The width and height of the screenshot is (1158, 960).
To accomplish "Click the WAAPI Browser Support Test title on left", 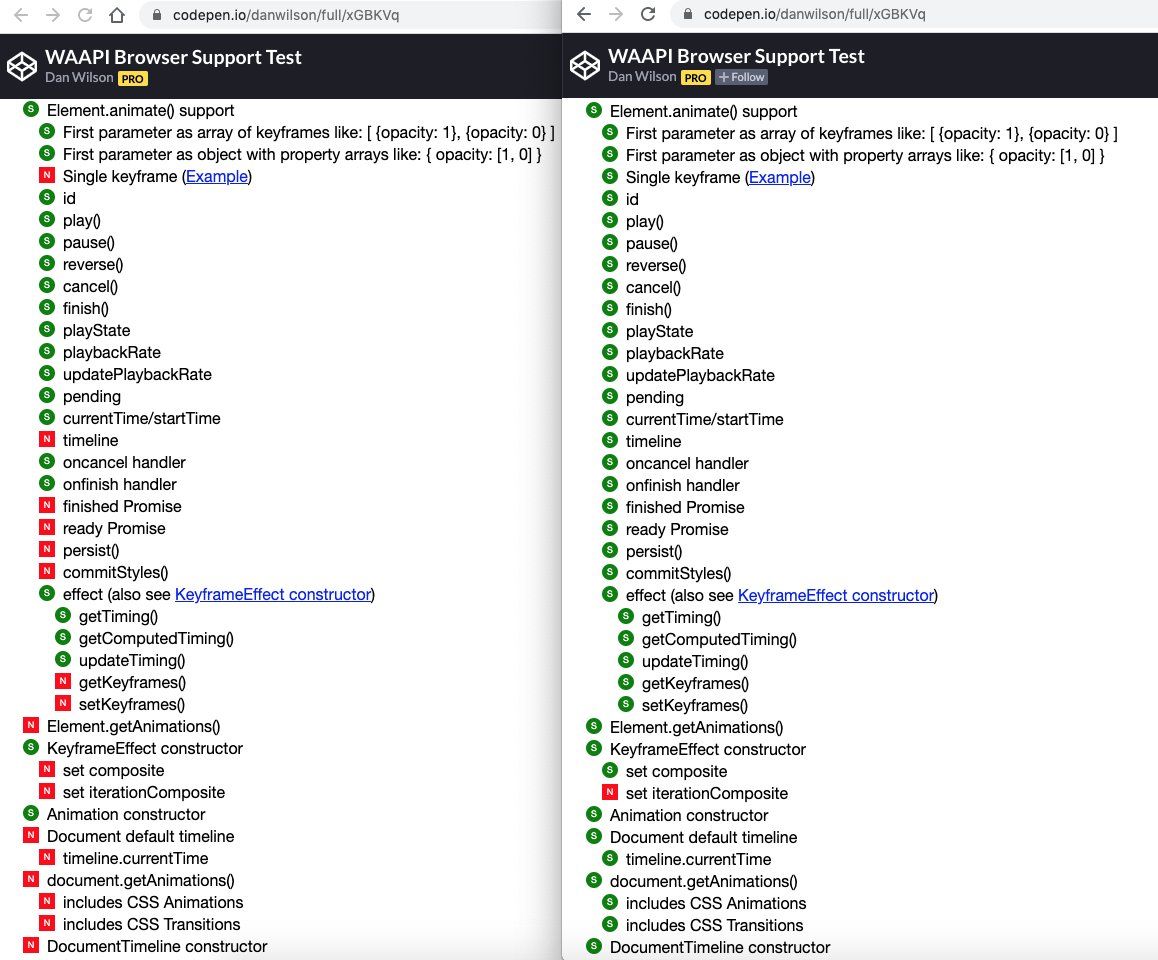I will 173,58.
